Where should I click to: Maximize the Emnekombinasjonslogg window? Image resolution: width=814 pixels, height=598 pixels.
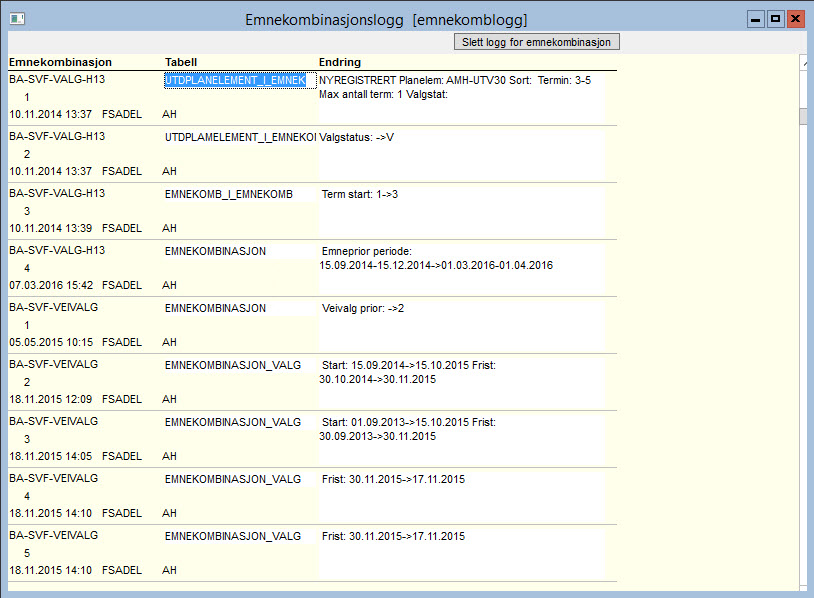(776, 19)
